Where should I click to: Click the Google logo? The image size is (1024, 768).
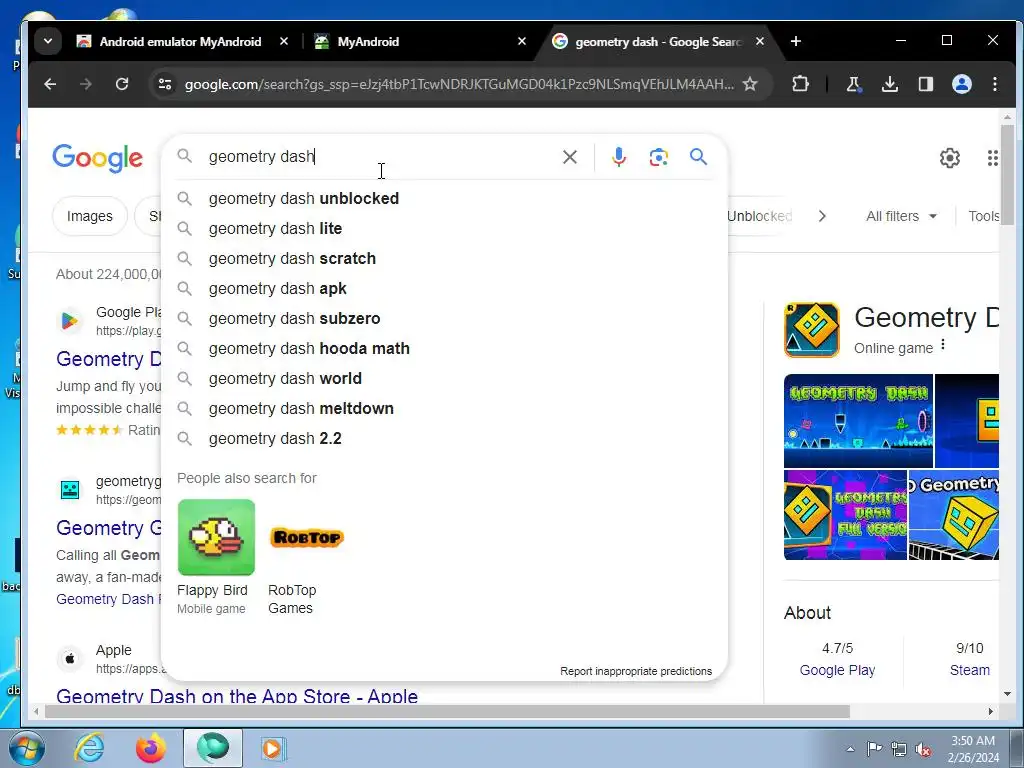tap(97, 158)
